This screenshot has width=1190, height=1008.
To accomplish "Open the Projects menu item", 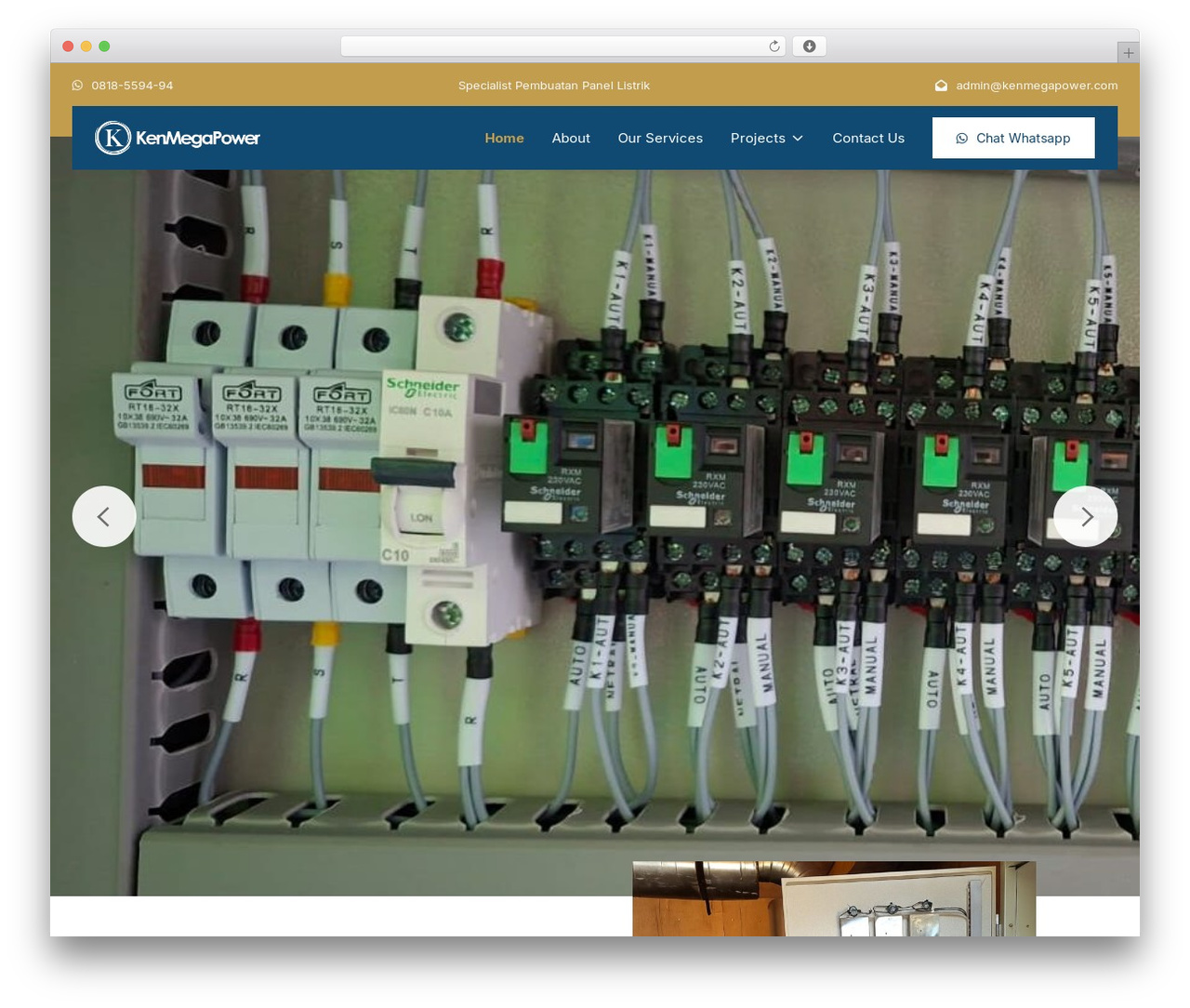I will pos(758,138).
